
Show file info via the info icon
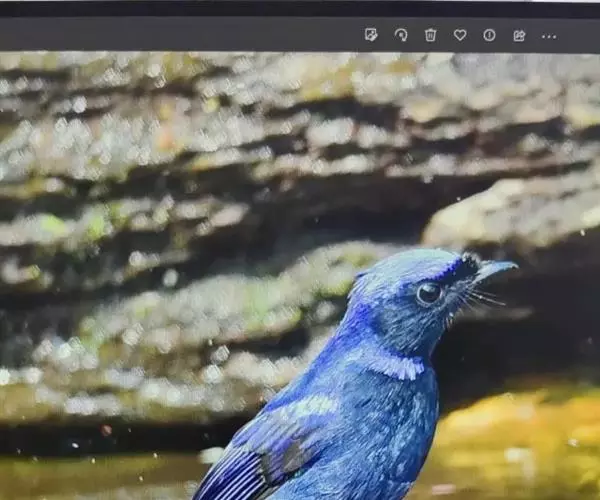coord(489,35)
